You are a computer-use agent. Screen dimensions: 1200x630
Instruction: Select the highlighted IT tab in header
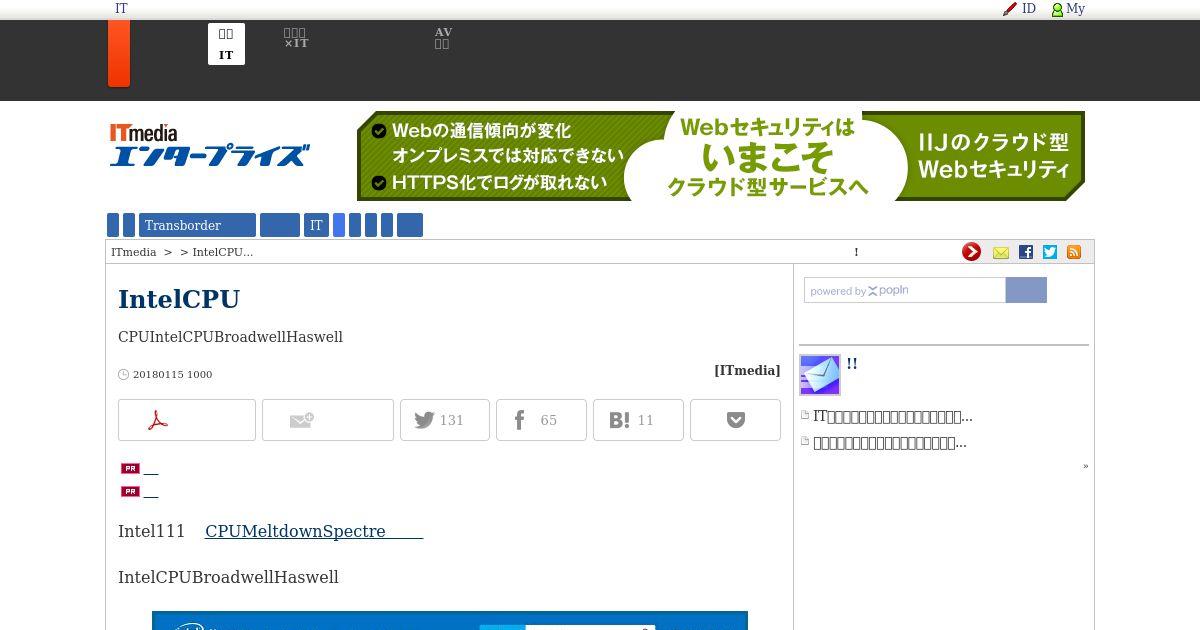tap(226, 44)
